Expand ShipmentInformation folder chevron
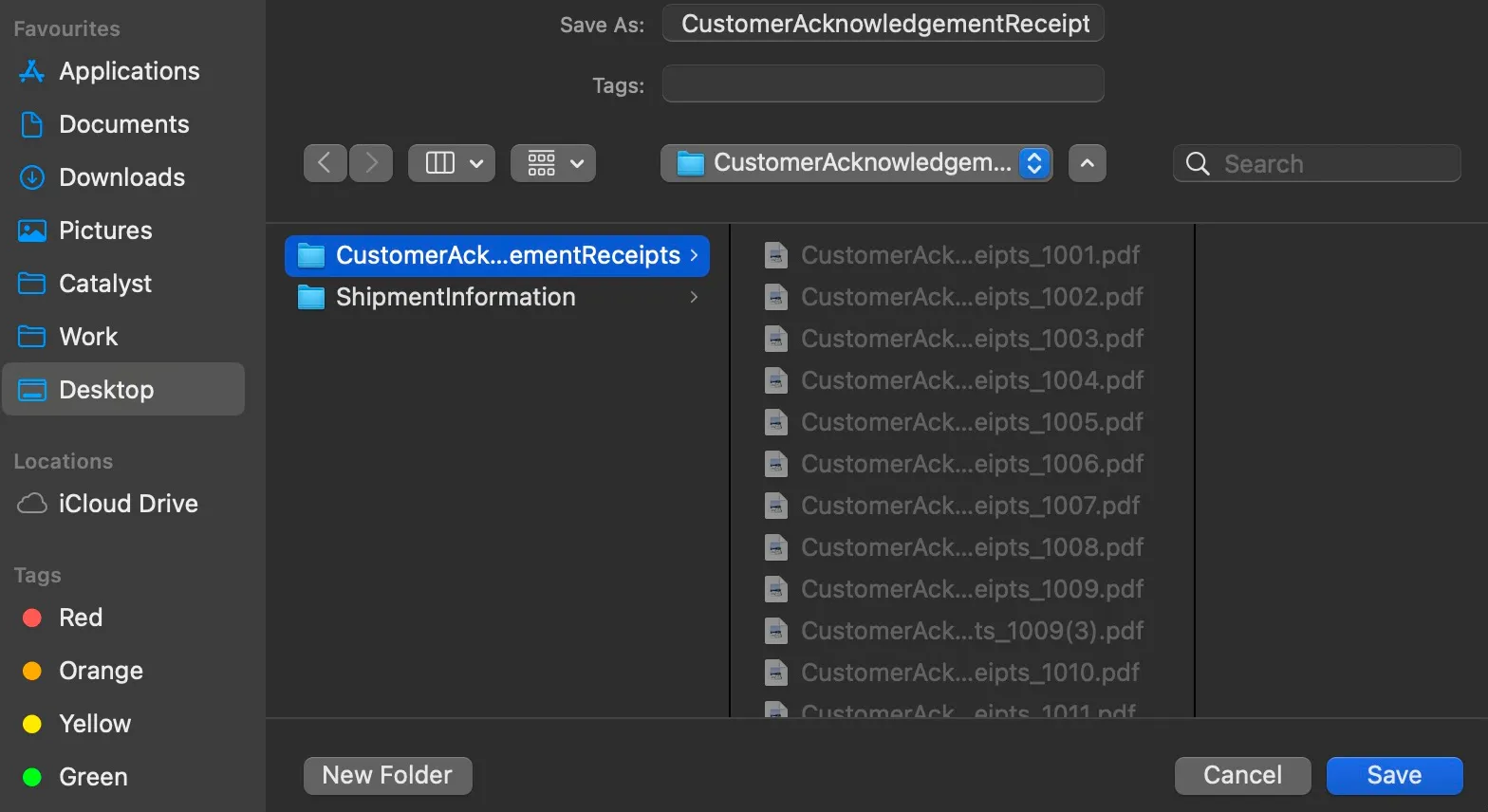Image resolution: width=1488 pixels, height=812 pixels. [694, 297]
